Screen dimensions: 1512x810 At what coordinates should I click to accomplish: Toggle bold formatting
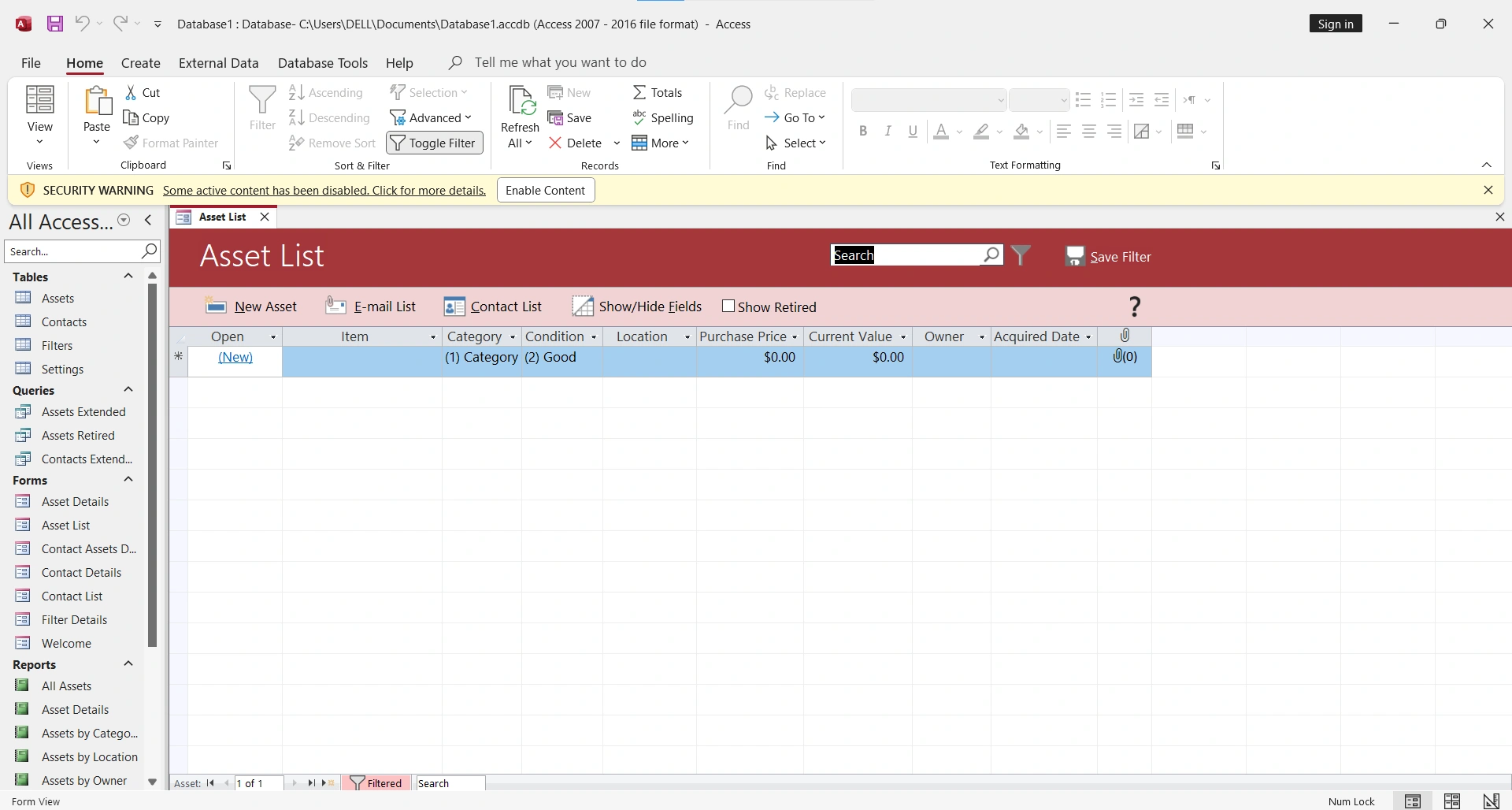coord(862,131)
